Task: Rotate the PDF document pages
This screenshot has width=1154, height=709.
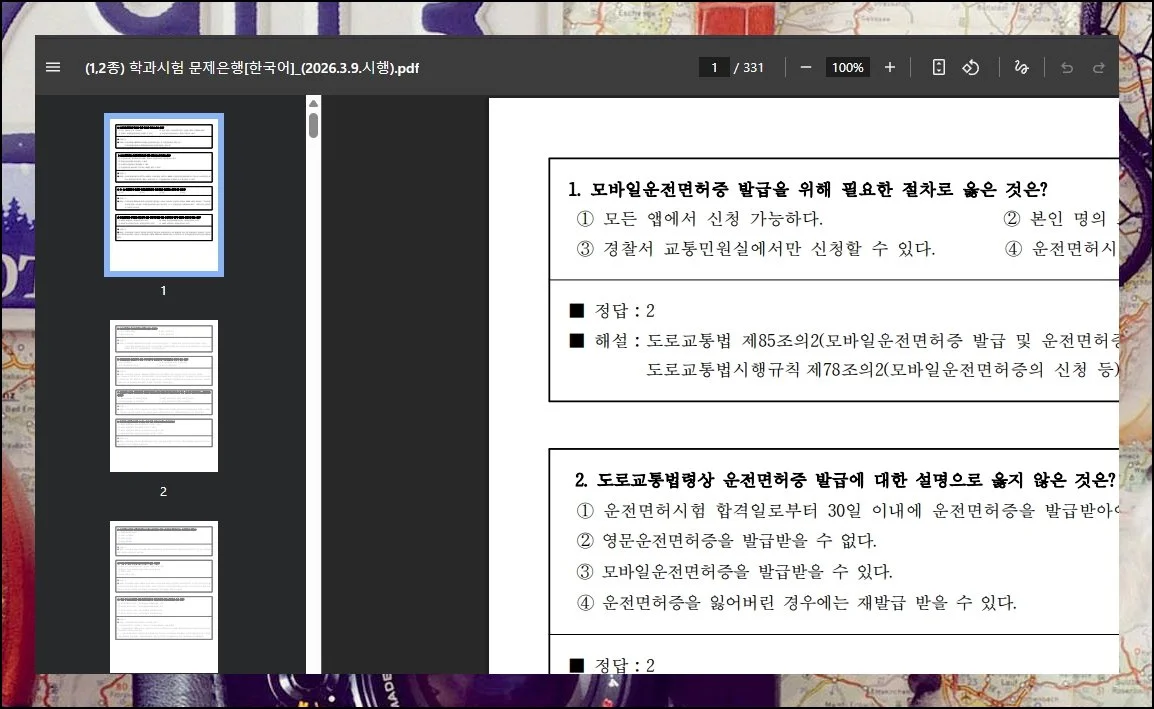Action: (970, 67)
